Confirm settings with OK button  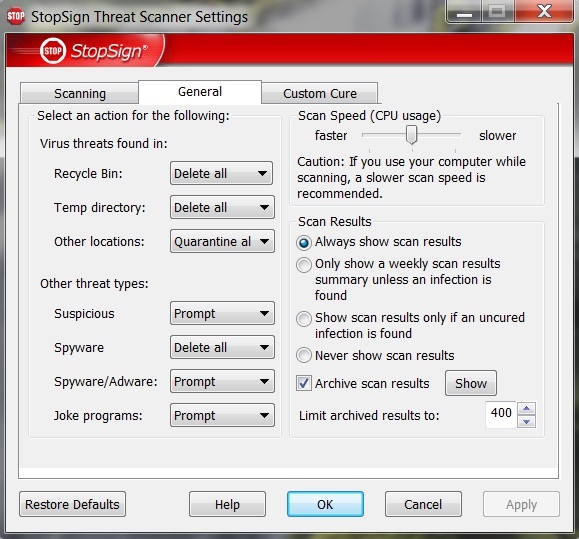pos(325,504)
